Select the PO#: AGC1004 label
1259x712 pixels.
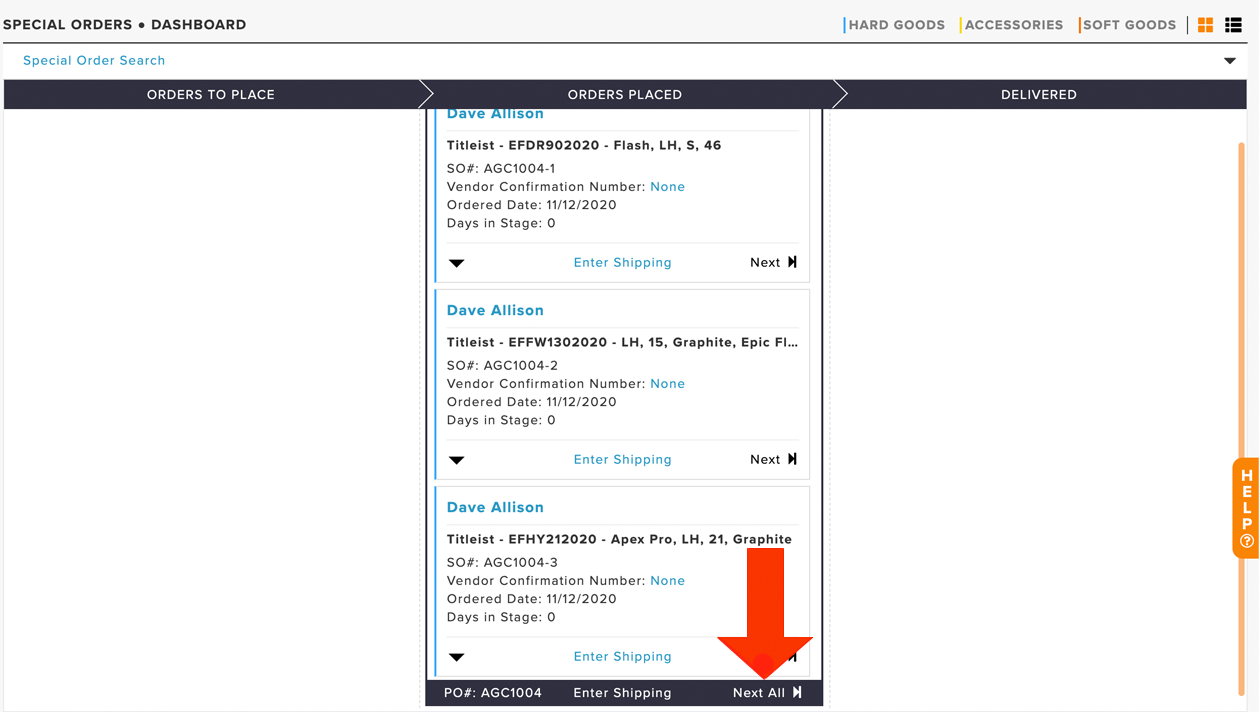[493, 692]
